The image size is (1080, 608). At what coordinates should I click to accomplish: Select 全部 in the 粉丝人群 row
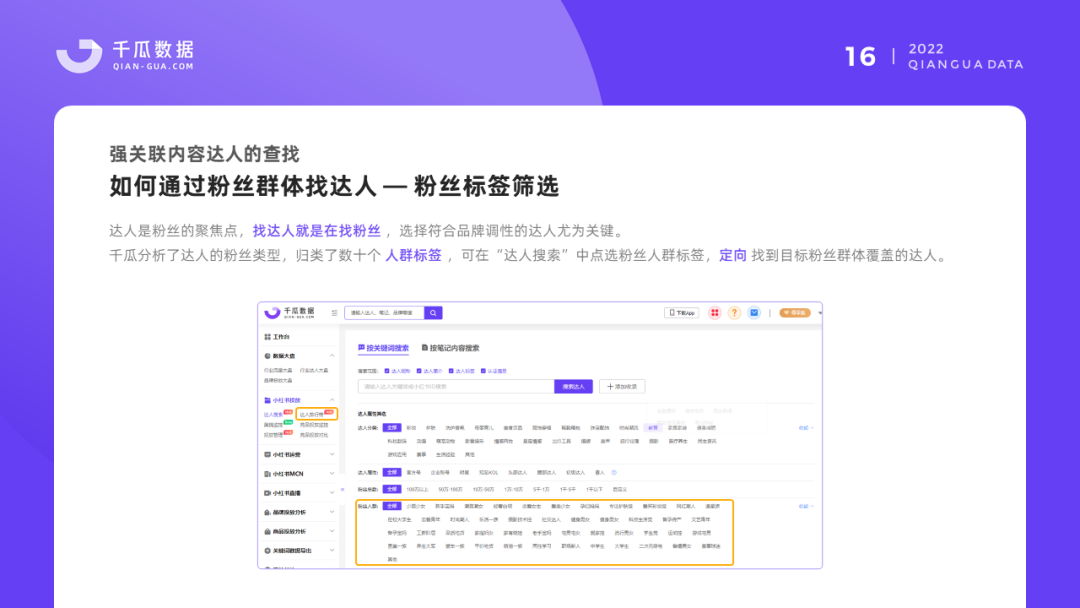click(392, 506)
